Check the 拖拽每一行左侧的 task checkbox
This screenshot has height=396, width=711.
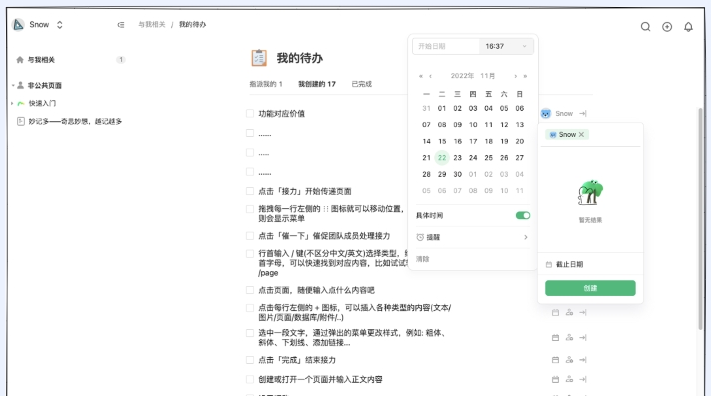tap(250, 209)
